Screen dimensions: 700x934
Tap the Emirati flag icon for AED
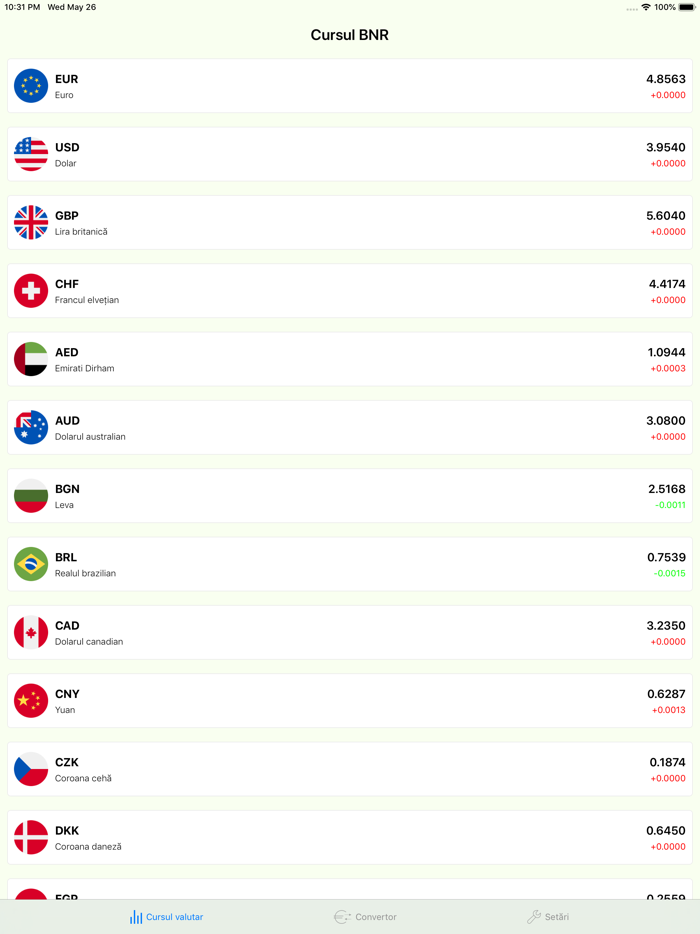coord(31,359)
